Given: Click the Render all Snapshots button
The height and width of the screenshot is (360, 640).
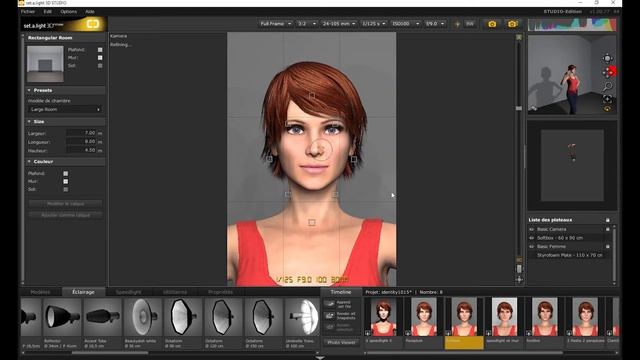Looking at the screenshot, I should pos(340,316).
